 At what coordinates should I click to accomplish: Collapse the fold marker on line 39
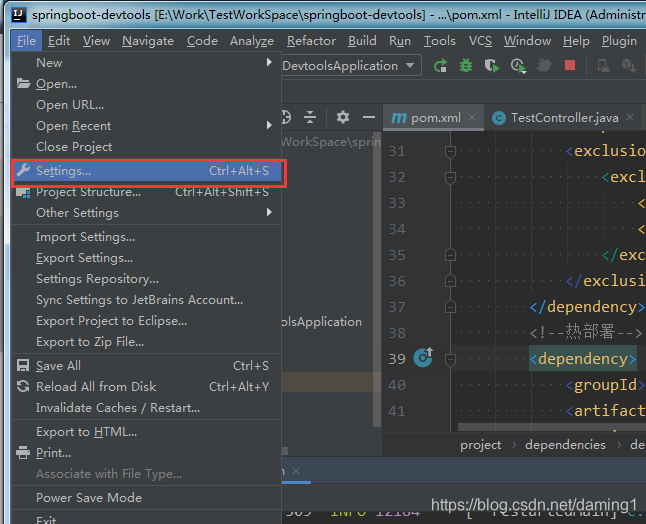[x=450, y=359]
